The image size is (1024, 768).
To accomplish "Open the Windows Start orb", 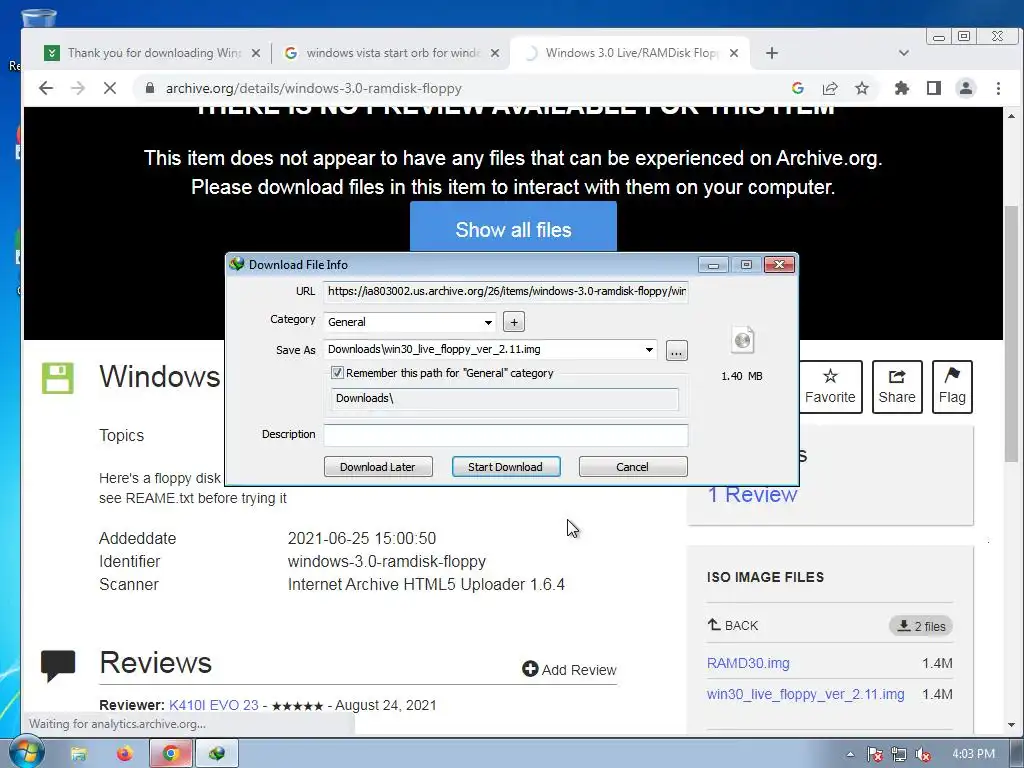I will pos(27,752).
